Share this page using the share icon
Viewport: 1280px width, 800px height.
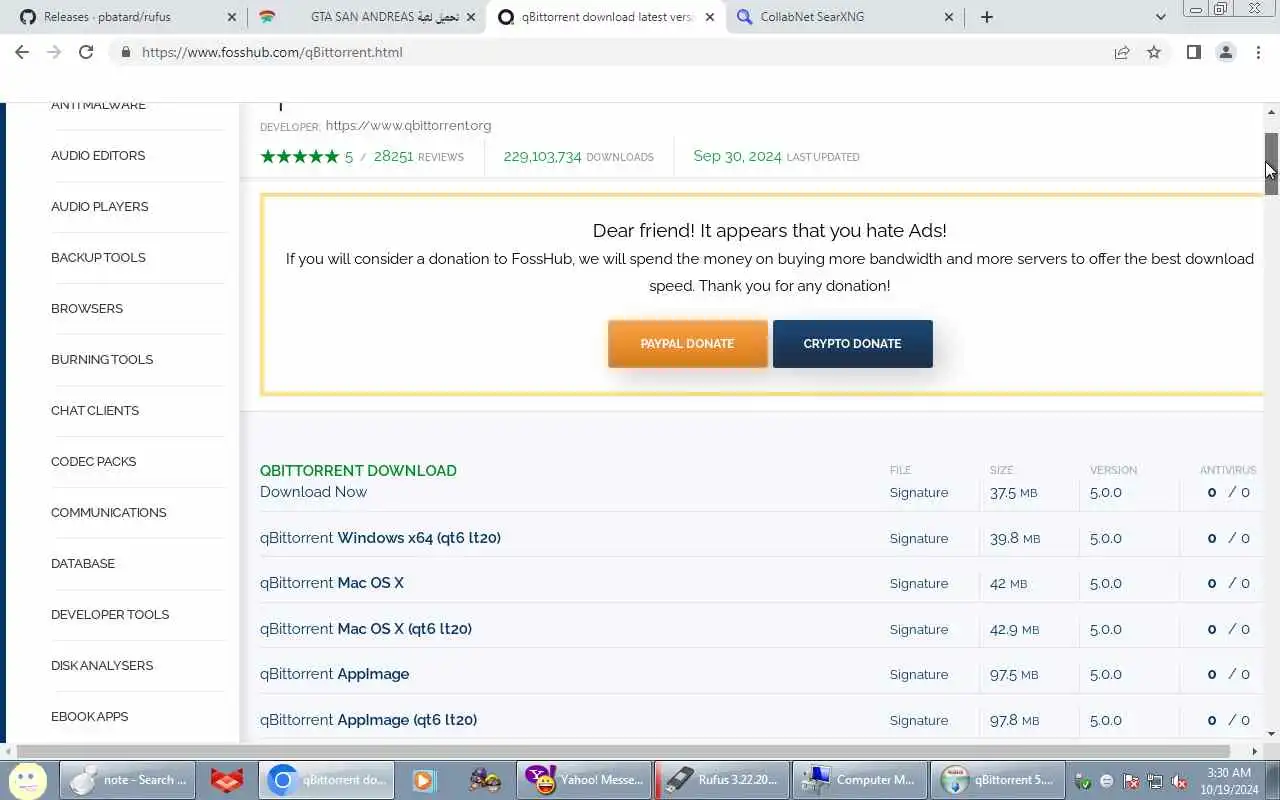tap(1122, 52)
